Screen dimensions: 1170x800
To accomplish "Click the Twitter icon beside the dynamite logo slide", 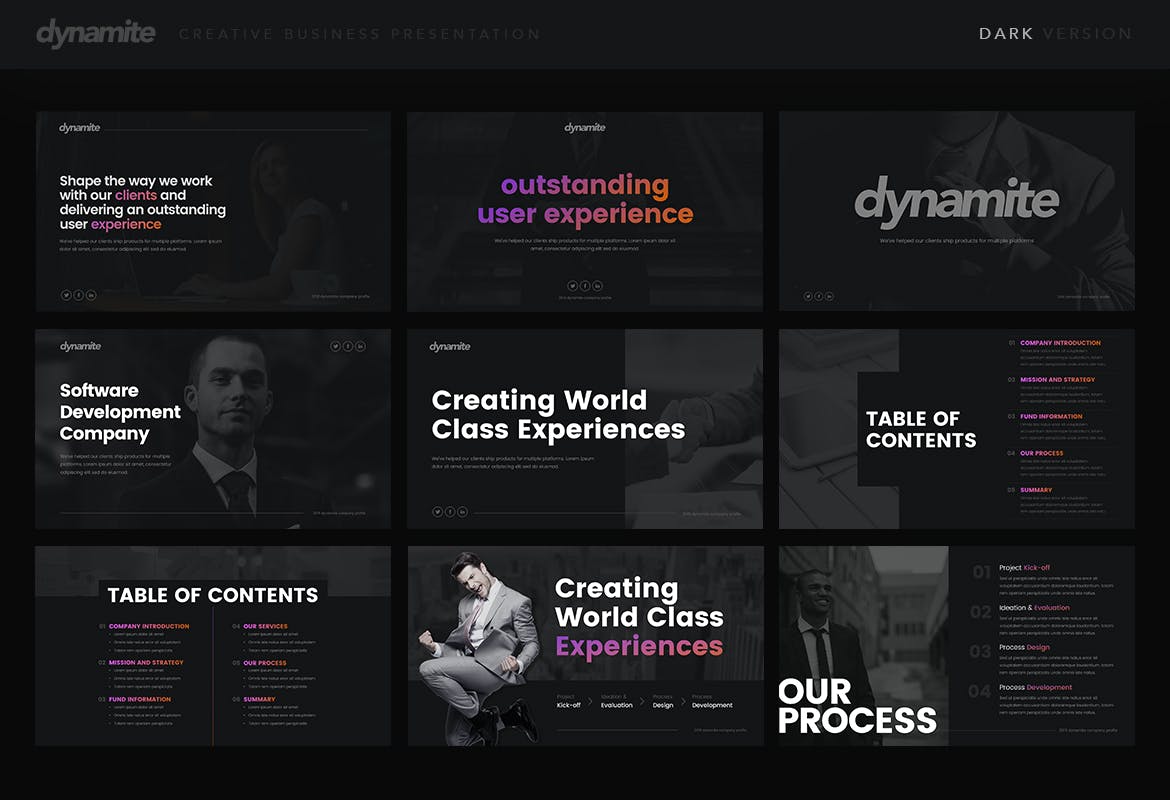I will [808, 296].
